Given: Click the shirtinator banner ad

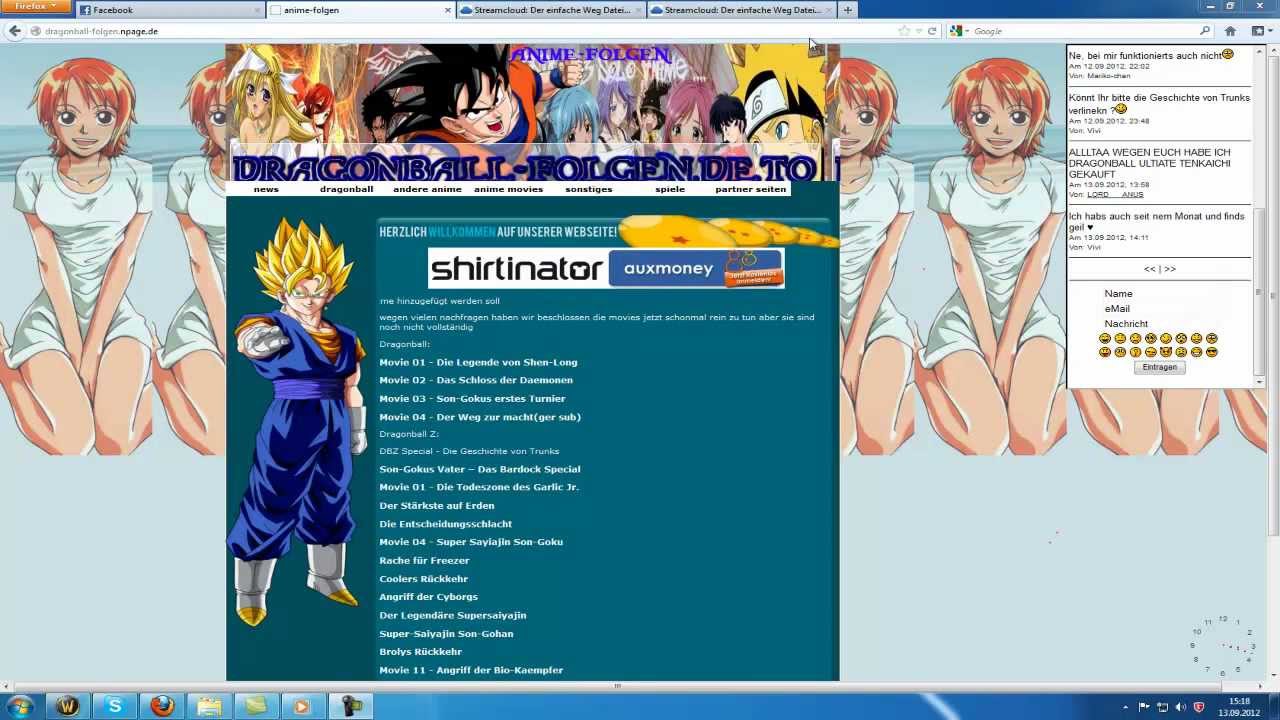Looking at the screenshot, I should click(517, 268).
